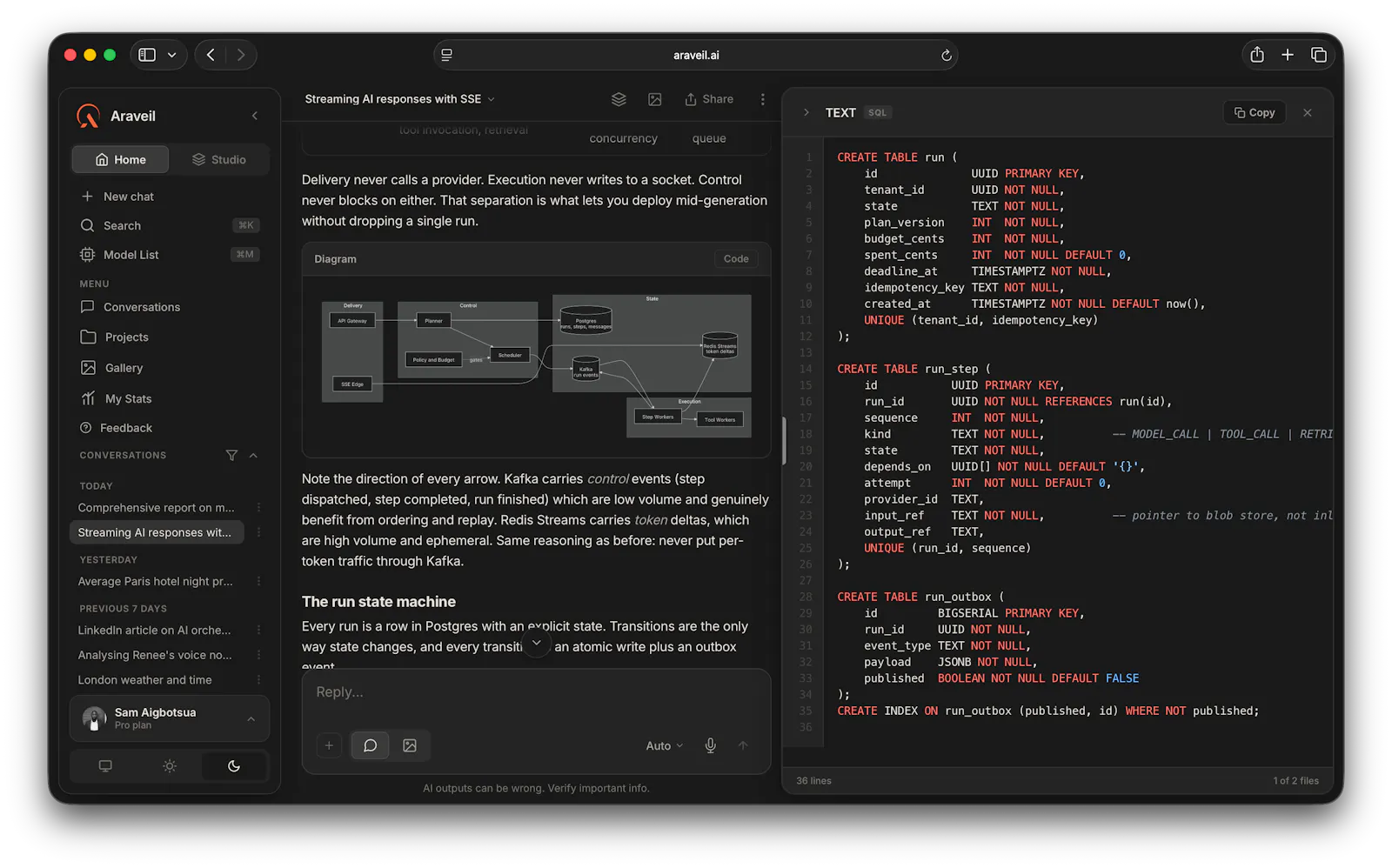Screen dimensions: 1392x868
Task: Collapse the Conversations list section
Action: point(253,455)
